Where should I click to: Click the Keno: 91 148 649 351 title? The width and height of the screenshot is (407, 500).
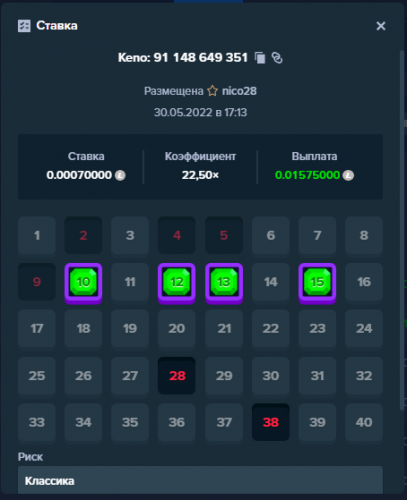(183, 58)
